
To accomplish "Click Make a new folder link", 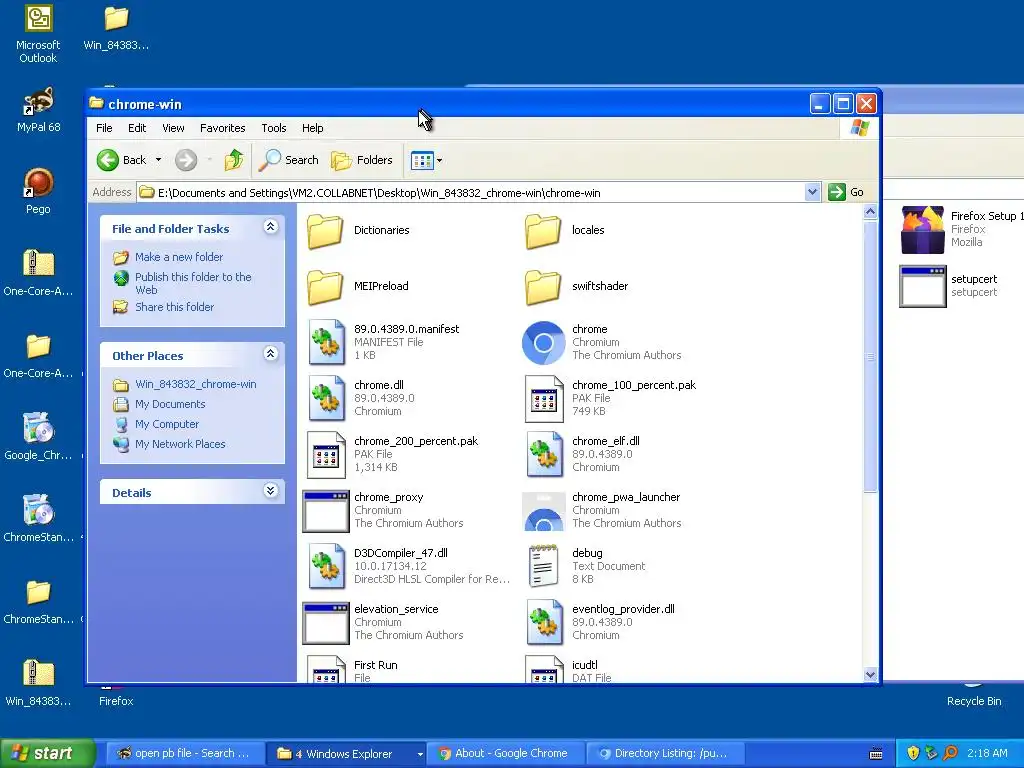I will (179, 257).
